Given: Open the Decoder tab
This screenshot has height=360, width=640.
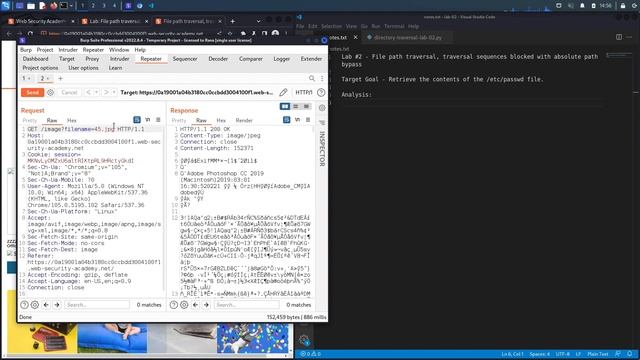Looking at the screenshot, I should [x=218, y=59].
